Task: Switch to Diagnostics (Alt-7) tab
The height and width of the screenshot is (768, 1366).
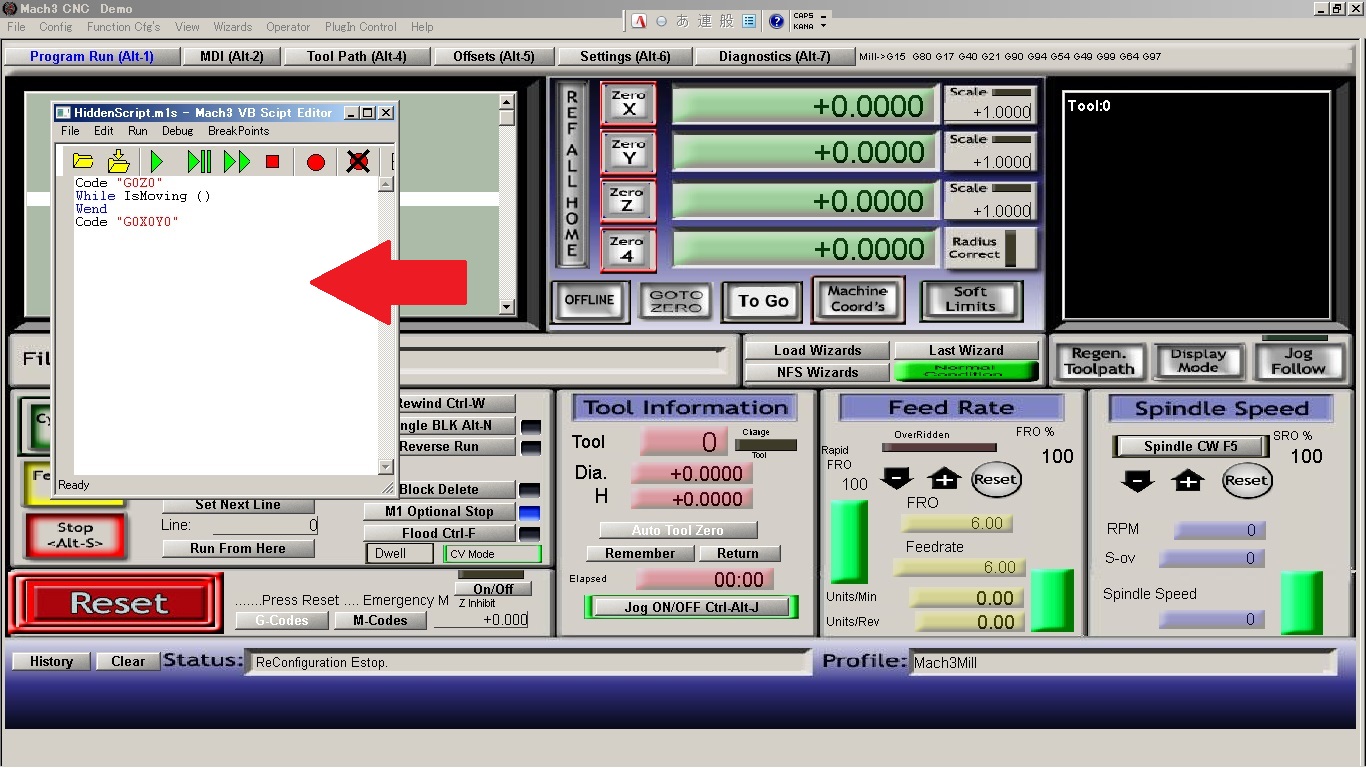Action: tap(775, 56)
